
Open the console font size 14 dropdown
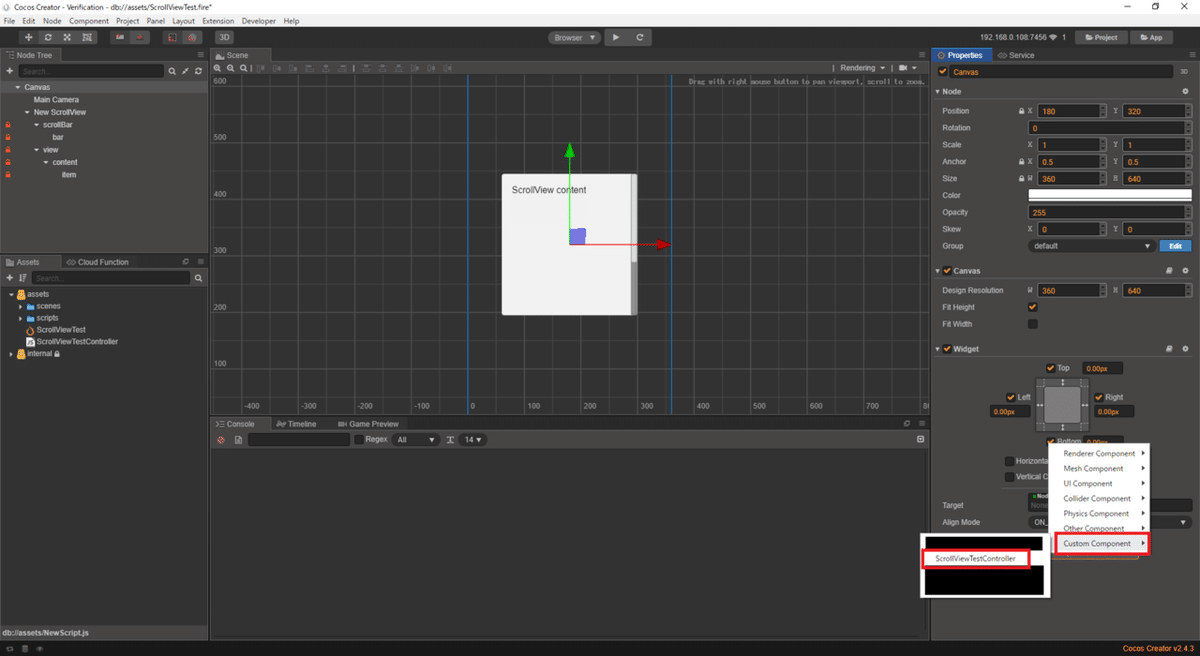coord(473,440)
